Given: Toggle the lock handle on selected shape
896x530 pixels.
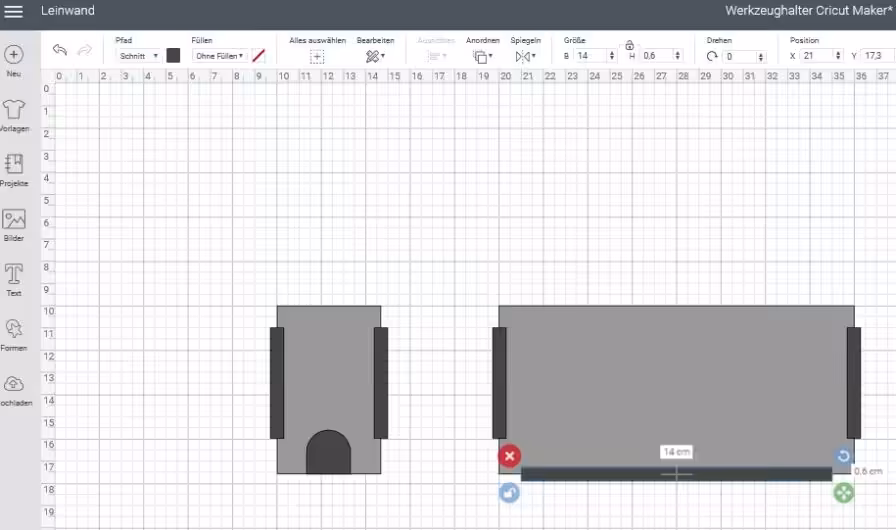Looking at the screenshot, I should coord(509,492).
